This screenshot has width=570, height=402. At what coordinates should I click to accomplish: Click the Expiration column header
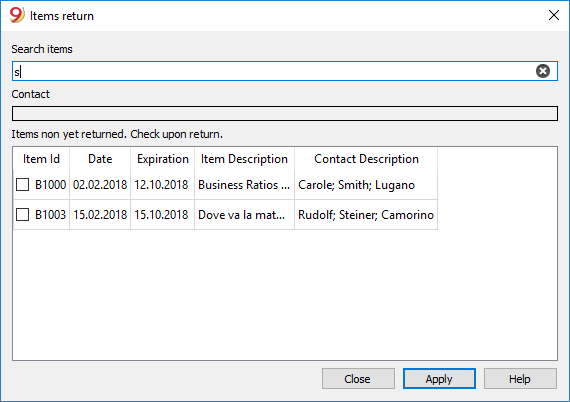tap(162, 159)
